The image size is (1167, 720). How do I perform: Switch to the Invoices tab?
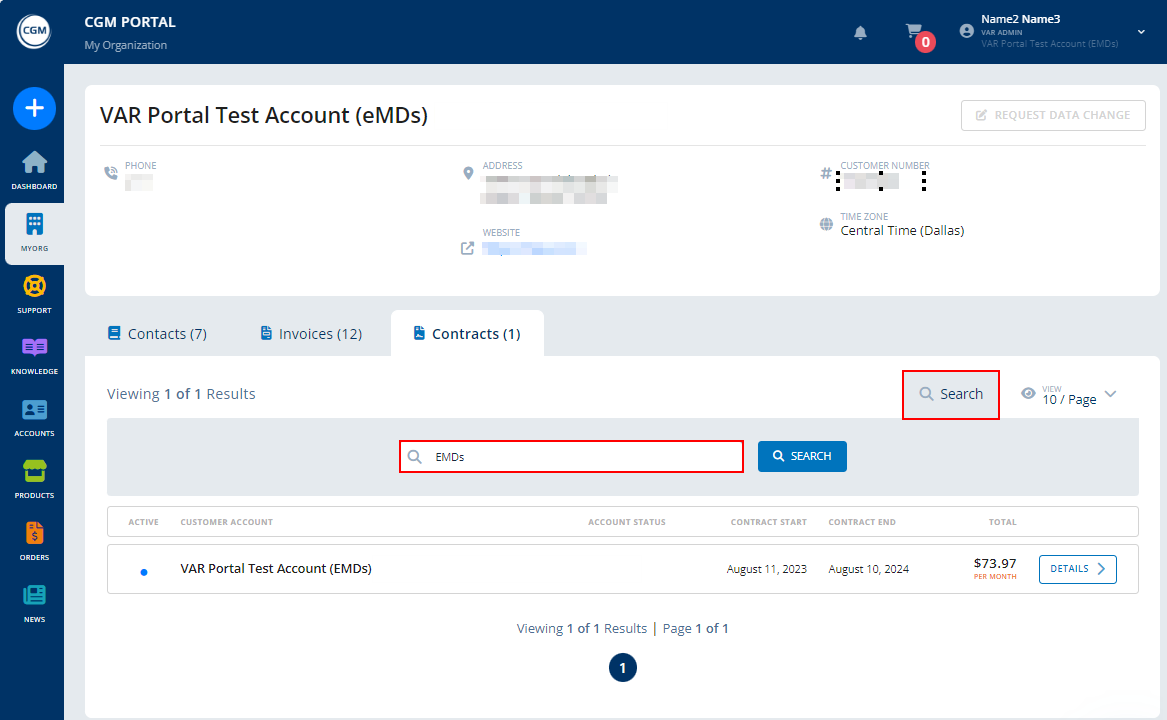[x=310, y=332]
